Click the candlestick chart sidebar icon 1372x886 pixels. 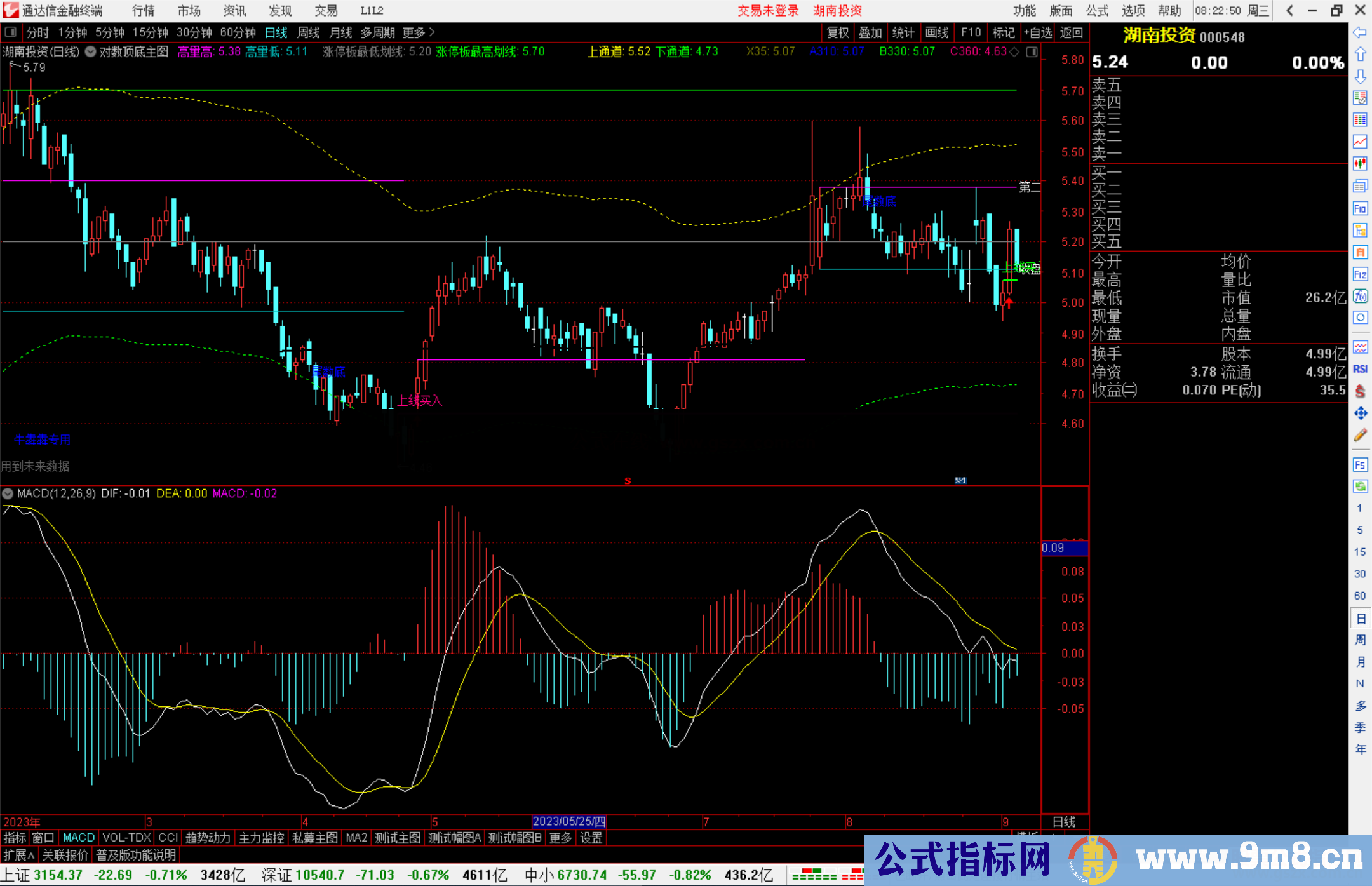(x=1360, y=164)
